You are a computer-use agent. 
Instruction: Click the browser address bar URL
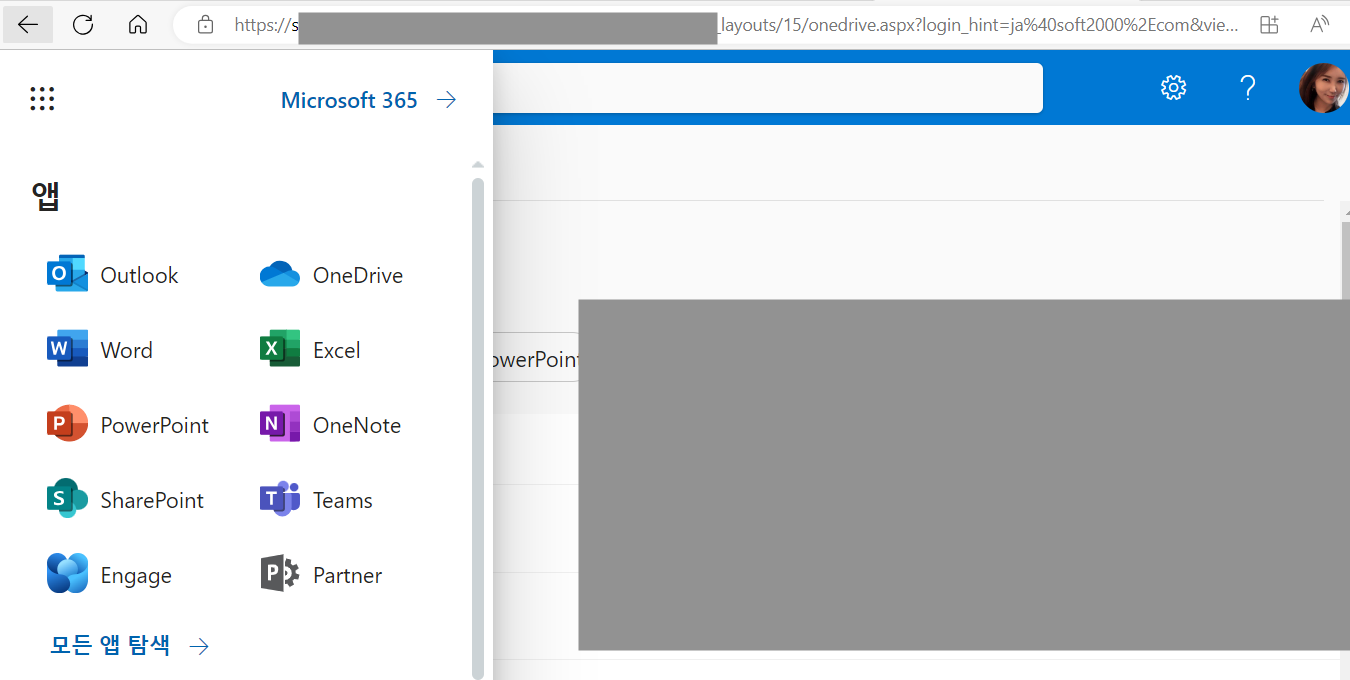(x=737, y=25)
